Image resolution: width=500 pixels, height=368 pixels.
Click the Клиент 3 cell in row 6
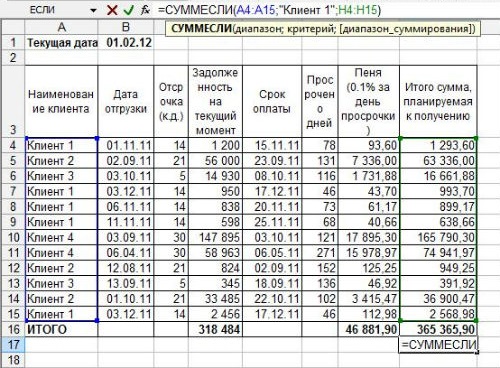pyautogui.click(x=61, y=176)
